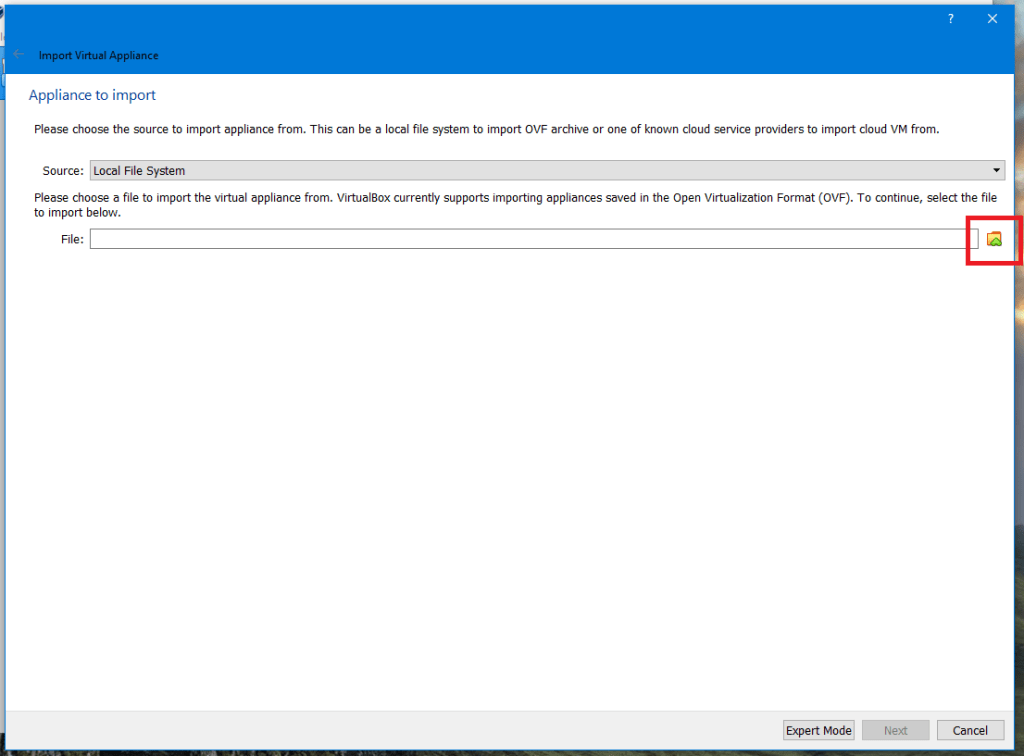Go back using the wizard's back arrow
Image resolution: width=1024 pixels, height=756 pixels.
(x=19, y=55)
